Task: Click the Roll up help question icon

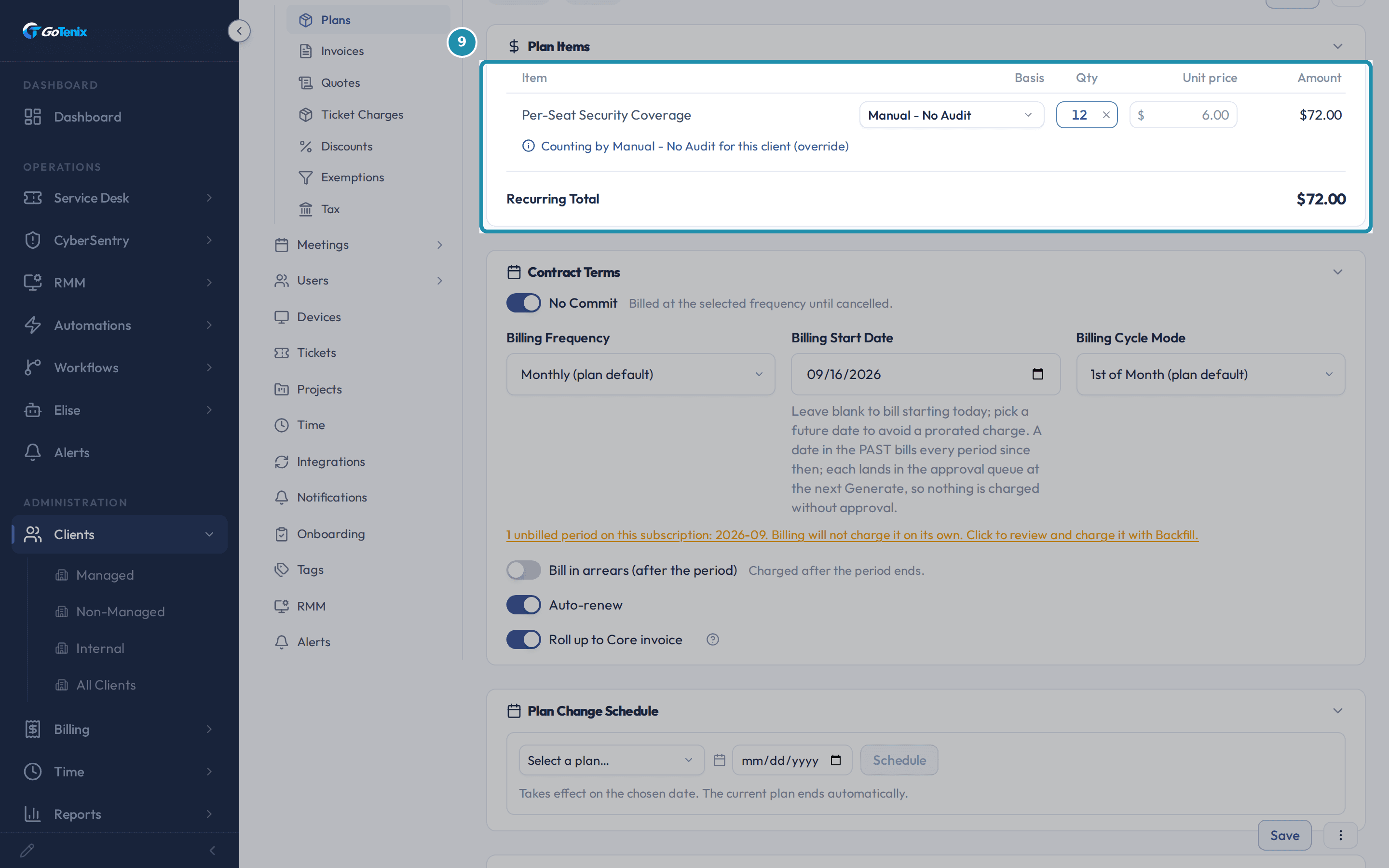Action: 712,639
